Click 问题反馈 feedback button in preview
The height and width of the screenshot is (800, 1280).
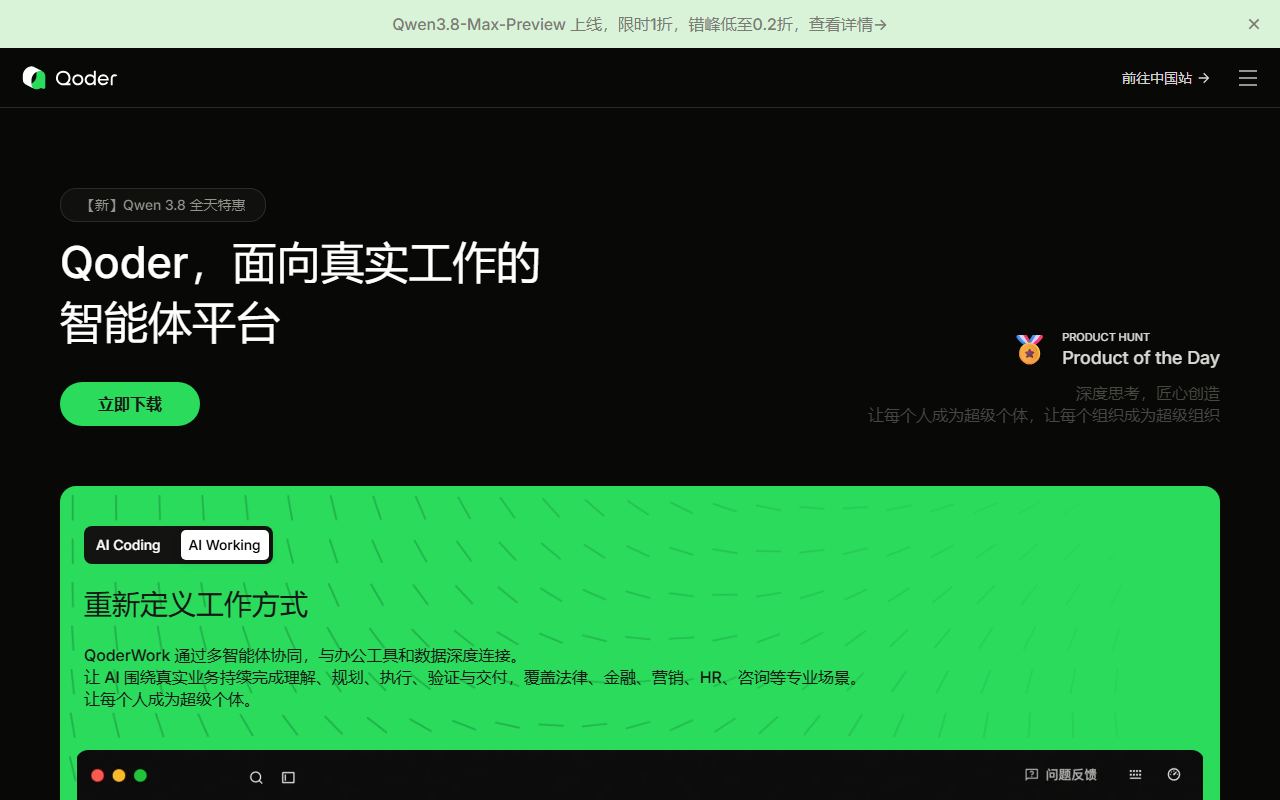click(x=1061, y=775)
